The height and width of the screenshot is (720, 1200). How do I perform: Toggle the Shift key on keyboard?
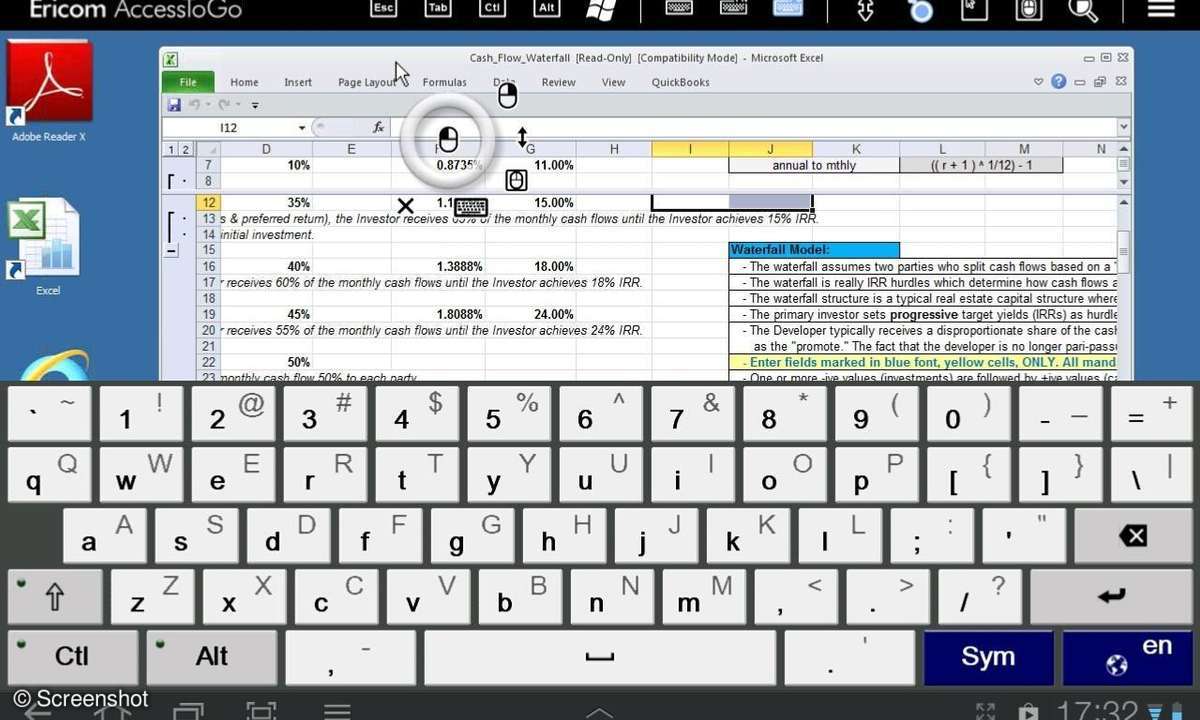pyautogui.click(x=54, y=597)
